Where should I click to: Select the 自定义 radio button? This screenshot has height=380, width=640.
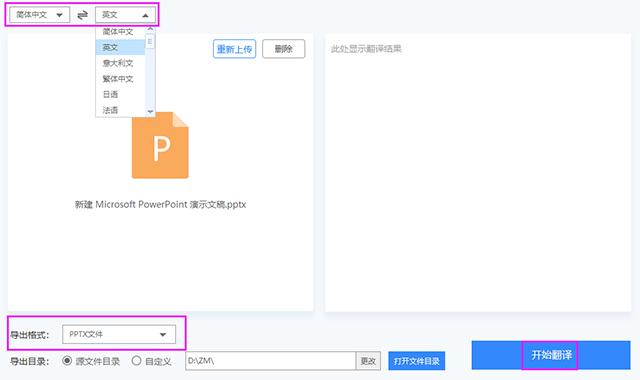coord(136,361)
